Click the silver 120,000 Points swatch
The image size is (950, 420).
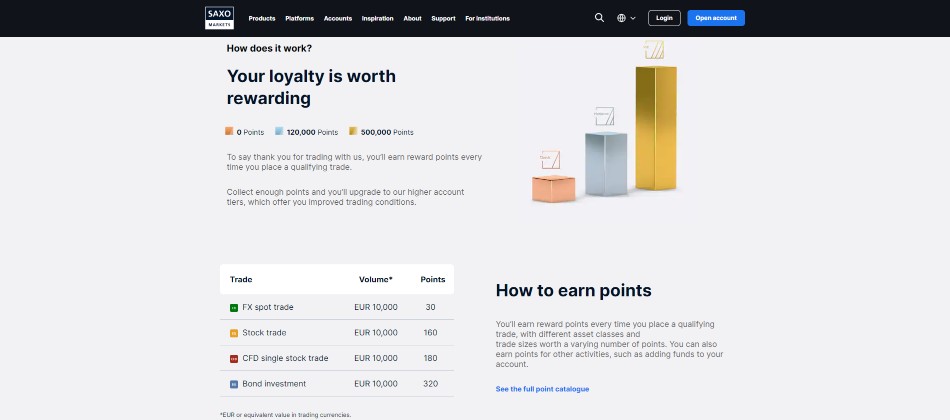click(279, 131)
